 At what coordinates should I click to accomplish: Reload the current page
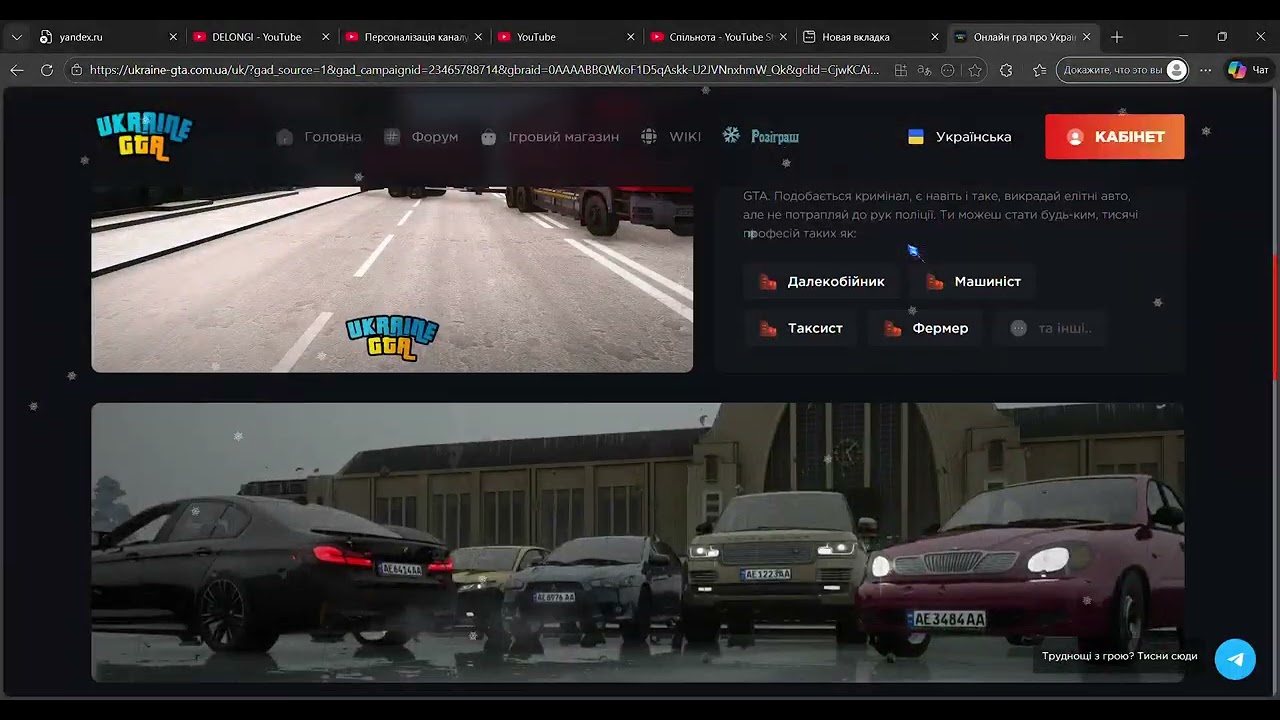pos(47,70)
